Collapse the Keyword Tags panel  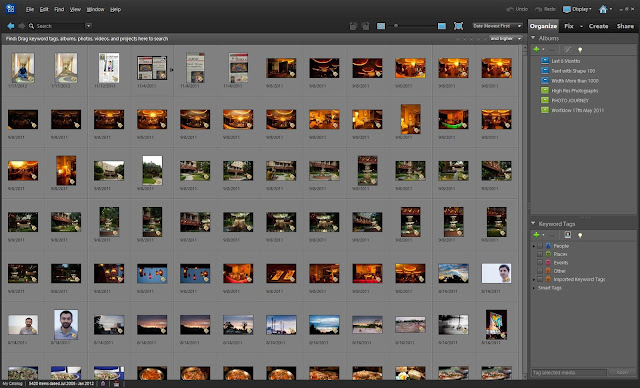coord(533,224)
